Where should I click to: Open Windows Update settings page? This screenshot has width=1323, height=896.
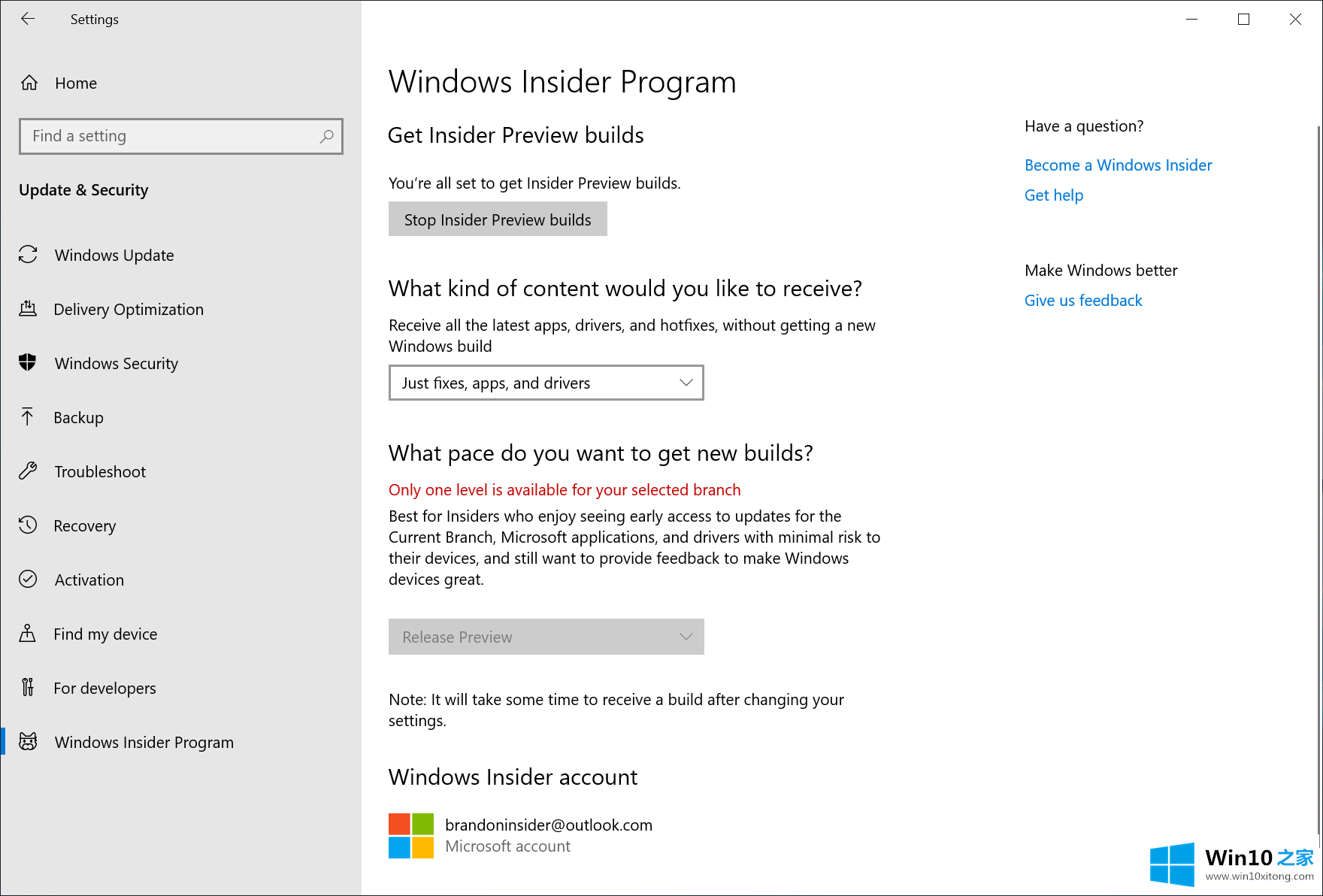[180, 255]
